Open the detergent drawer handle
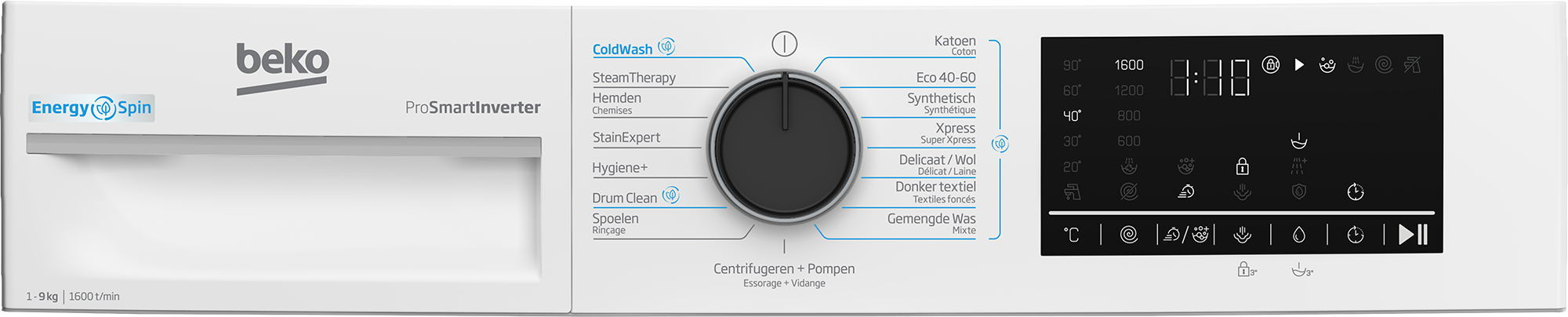Viewport: 1568px width, 317px height. click(284, 144)
